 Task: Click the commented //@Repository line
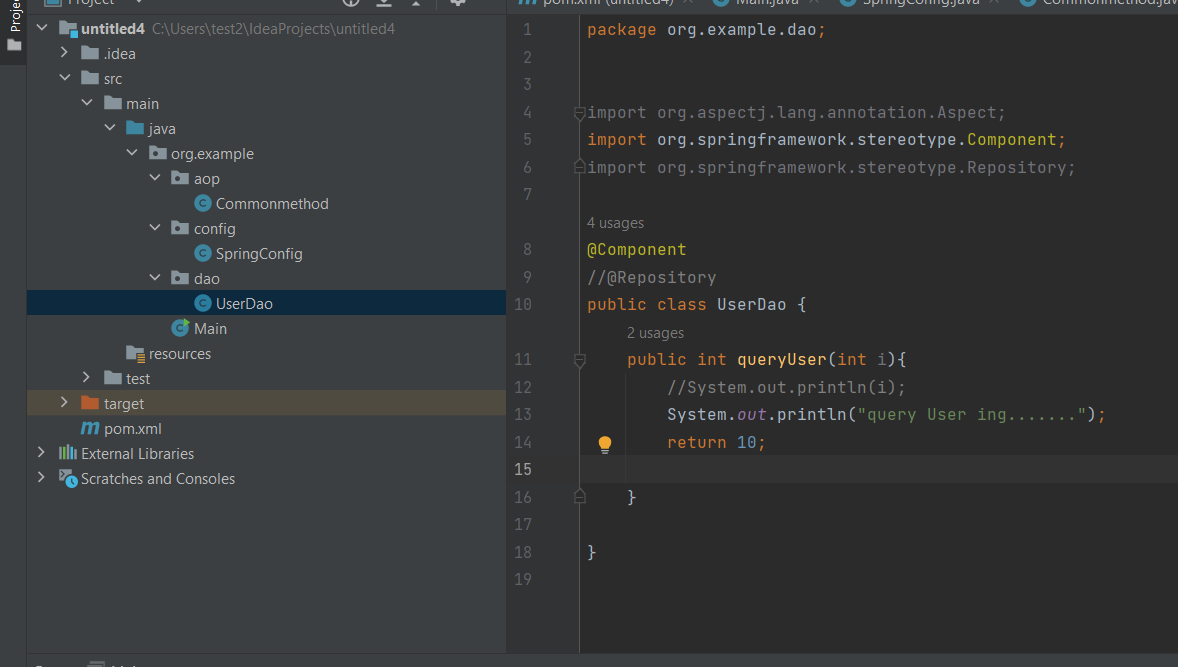[651, 277]
